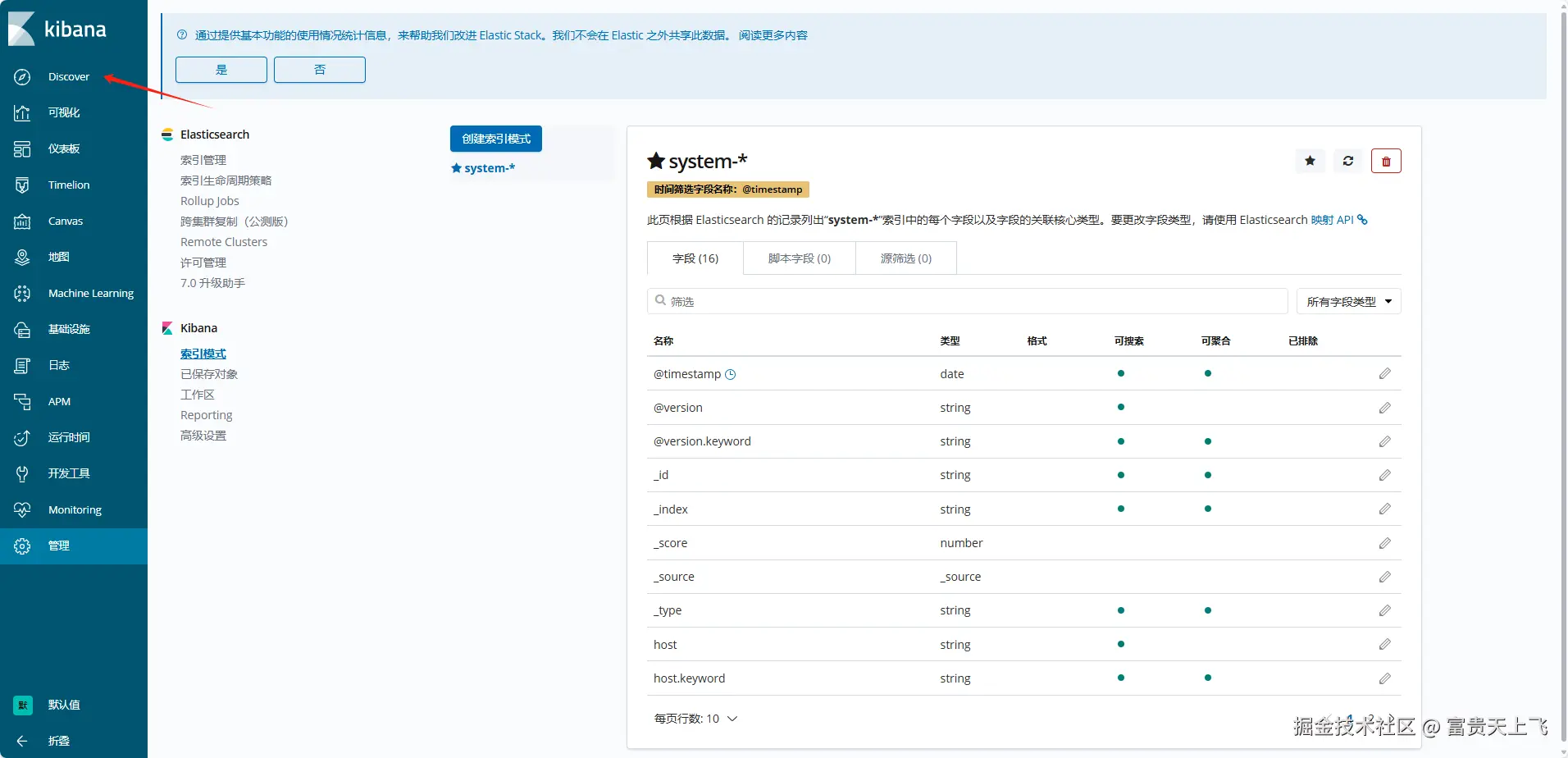Collapse the sidebar with 折叠 arrow
The height and width of the screenshot is (758, 1568).
[x=22, y=741]
